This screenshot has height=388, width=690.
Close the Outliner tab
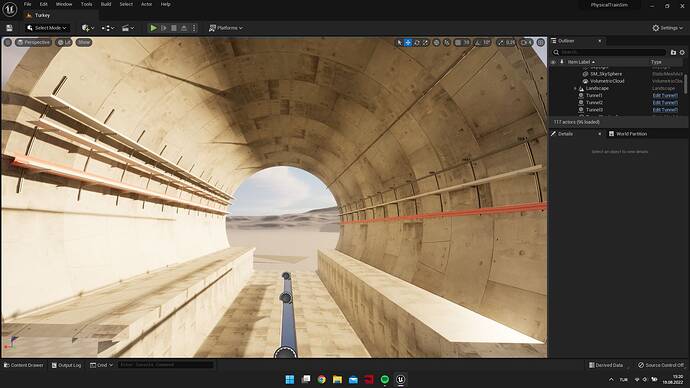point(600,41)
